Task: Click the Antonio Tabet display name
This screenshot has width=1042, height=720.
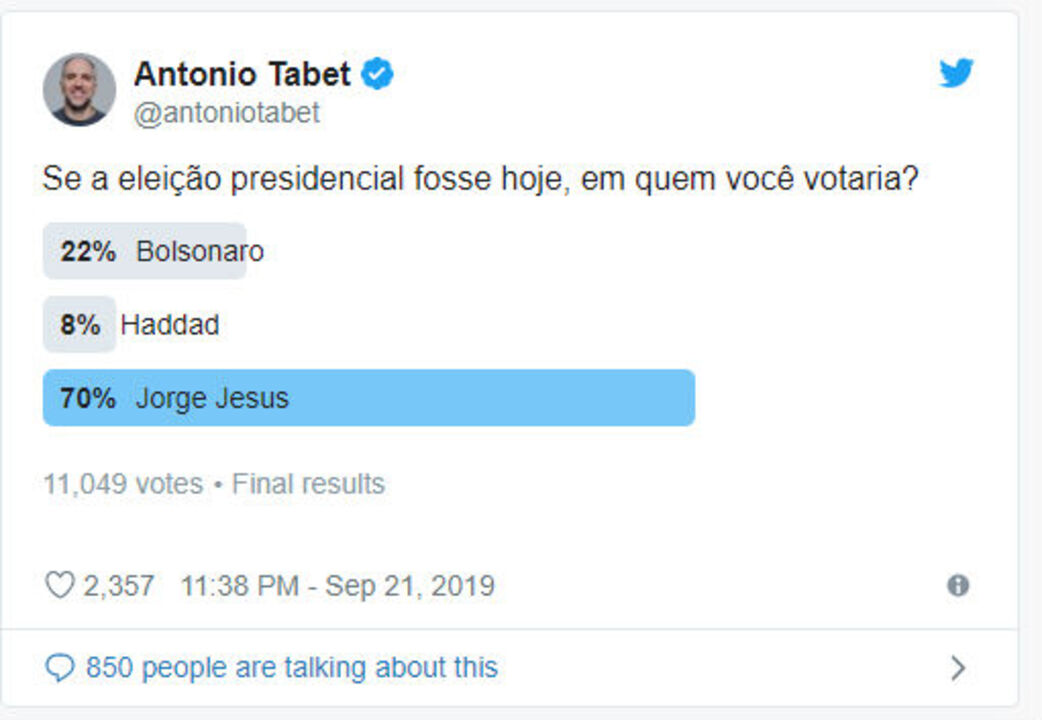Action: 242,74
